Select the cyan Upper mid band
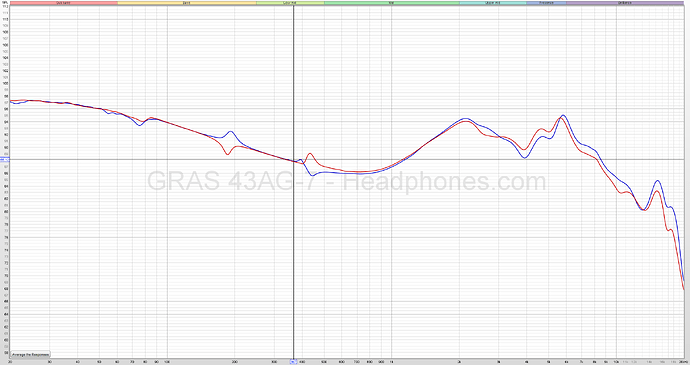690x365 pixels. coord(492,3)
